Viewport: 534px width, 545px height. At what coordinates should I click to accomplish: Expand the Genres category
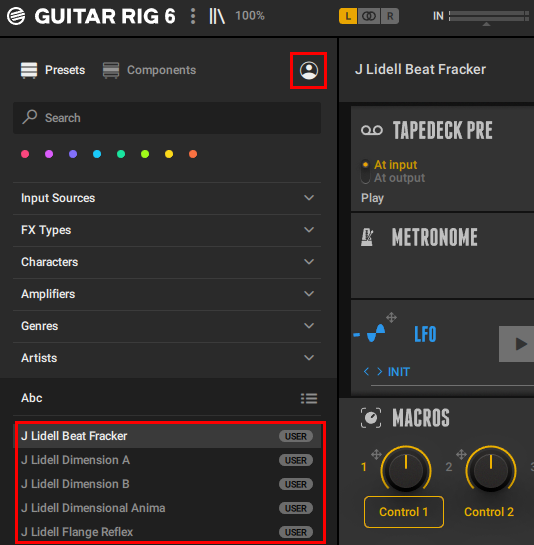coord(167,326)
